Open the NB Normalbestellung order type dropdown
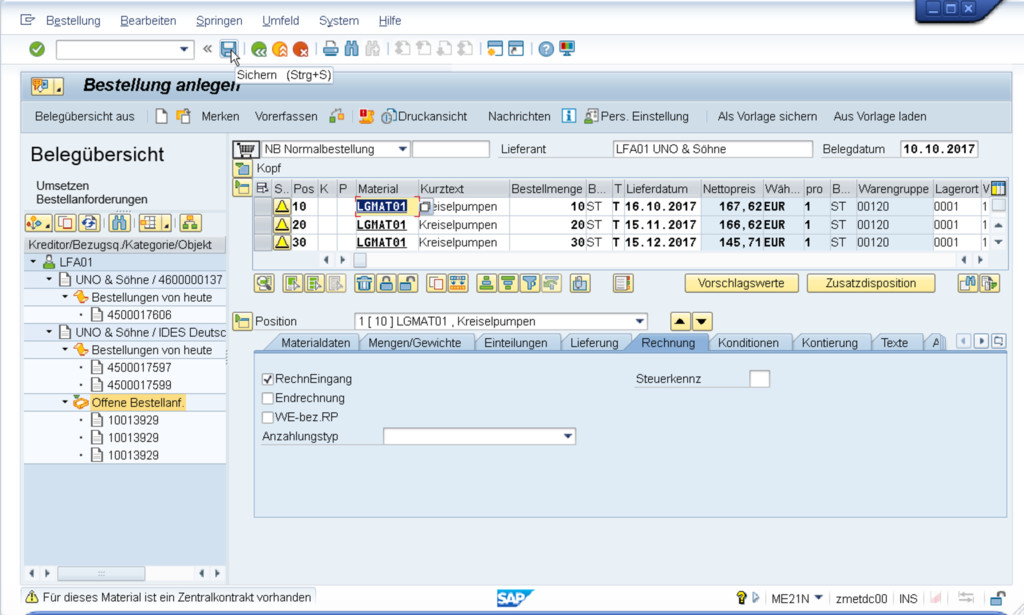 click(402, 150)
